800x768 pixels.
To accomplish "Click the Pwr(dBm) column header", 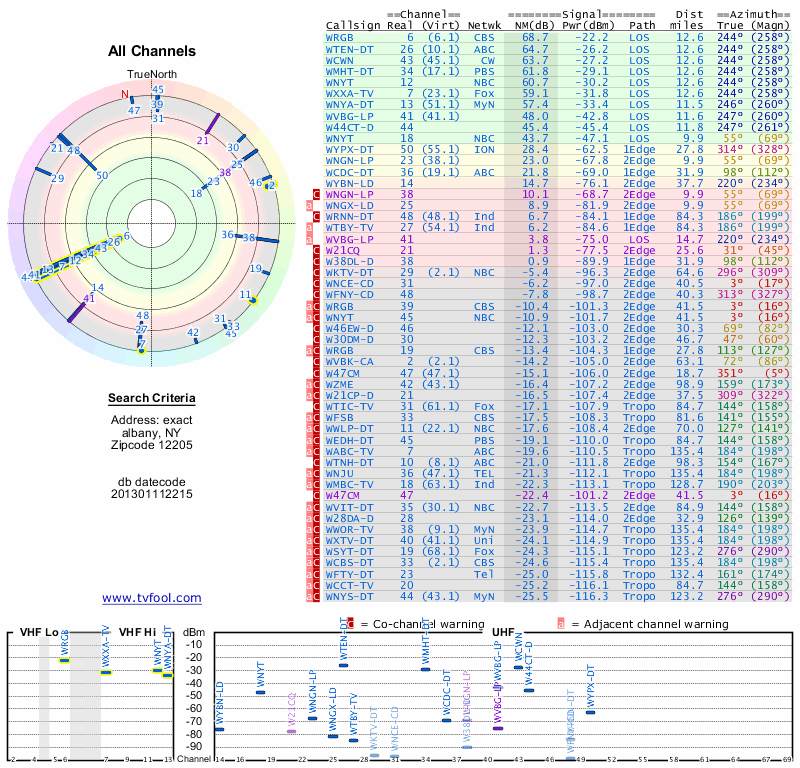I will [x=588, y=26].
